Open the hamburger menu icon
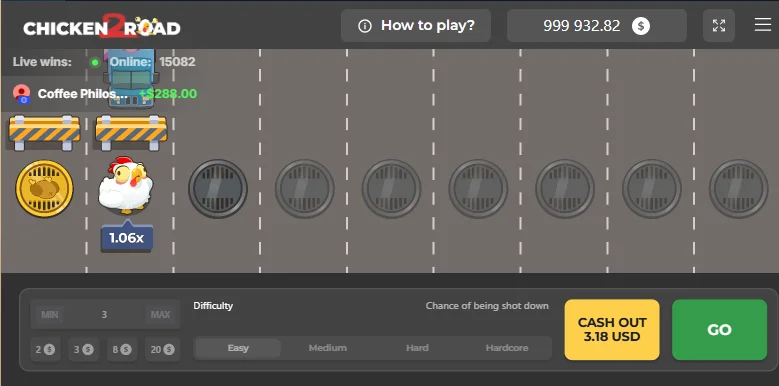Image resolution: width=779 pixels, height=386 pixels. coord(763,25)
